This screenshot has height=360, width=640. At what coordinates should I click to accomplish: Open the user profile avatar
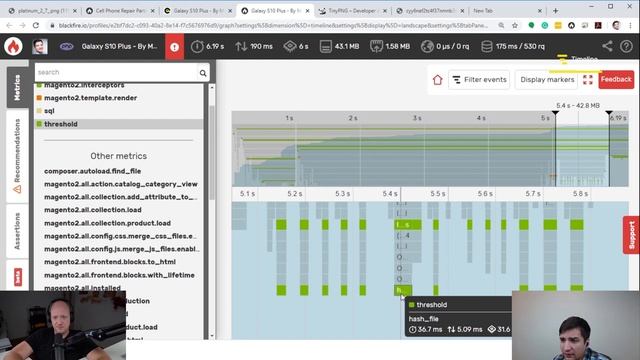pos(40,47)
